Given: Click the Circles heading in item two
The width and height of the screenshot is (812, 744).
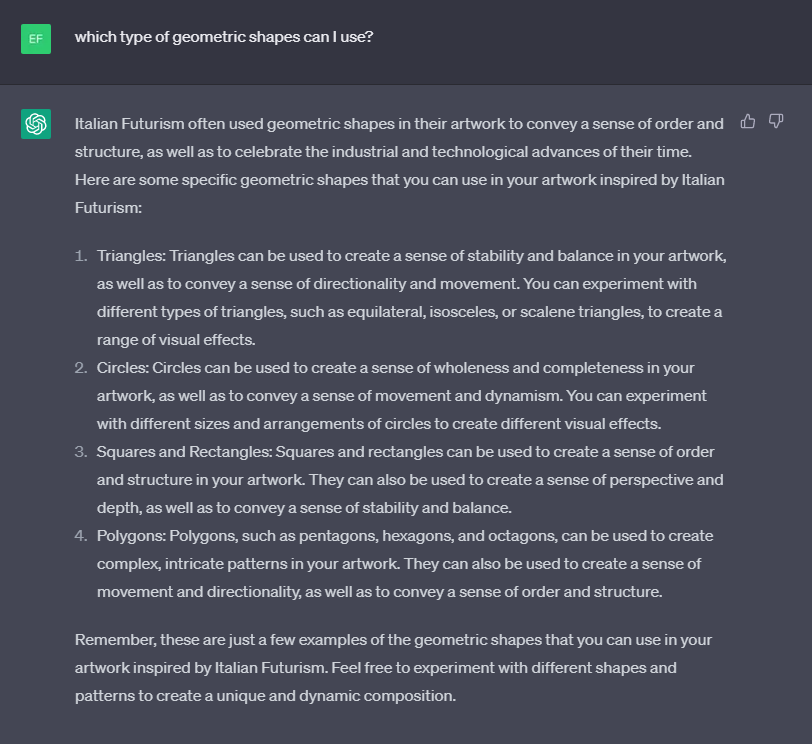Looking at the screenshot, I should coord(122,368).
